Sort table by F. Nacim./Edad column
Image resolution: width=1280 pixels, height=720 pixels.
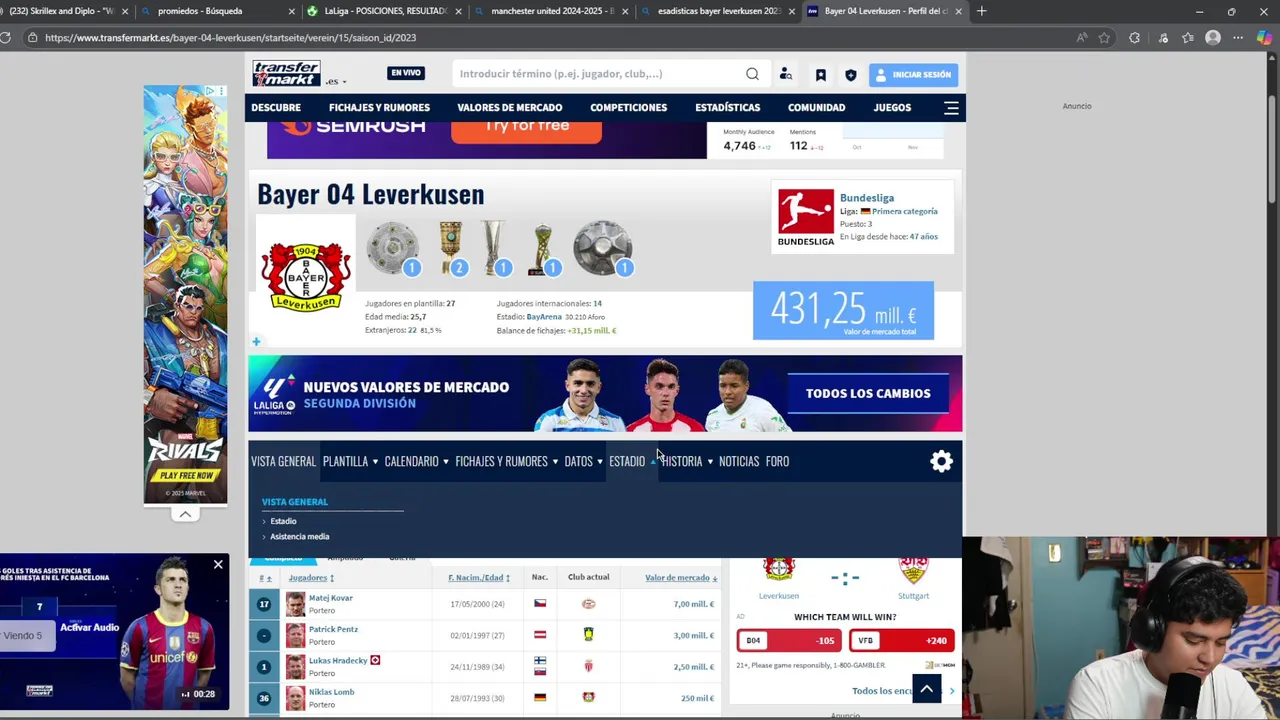click(479, 578)
